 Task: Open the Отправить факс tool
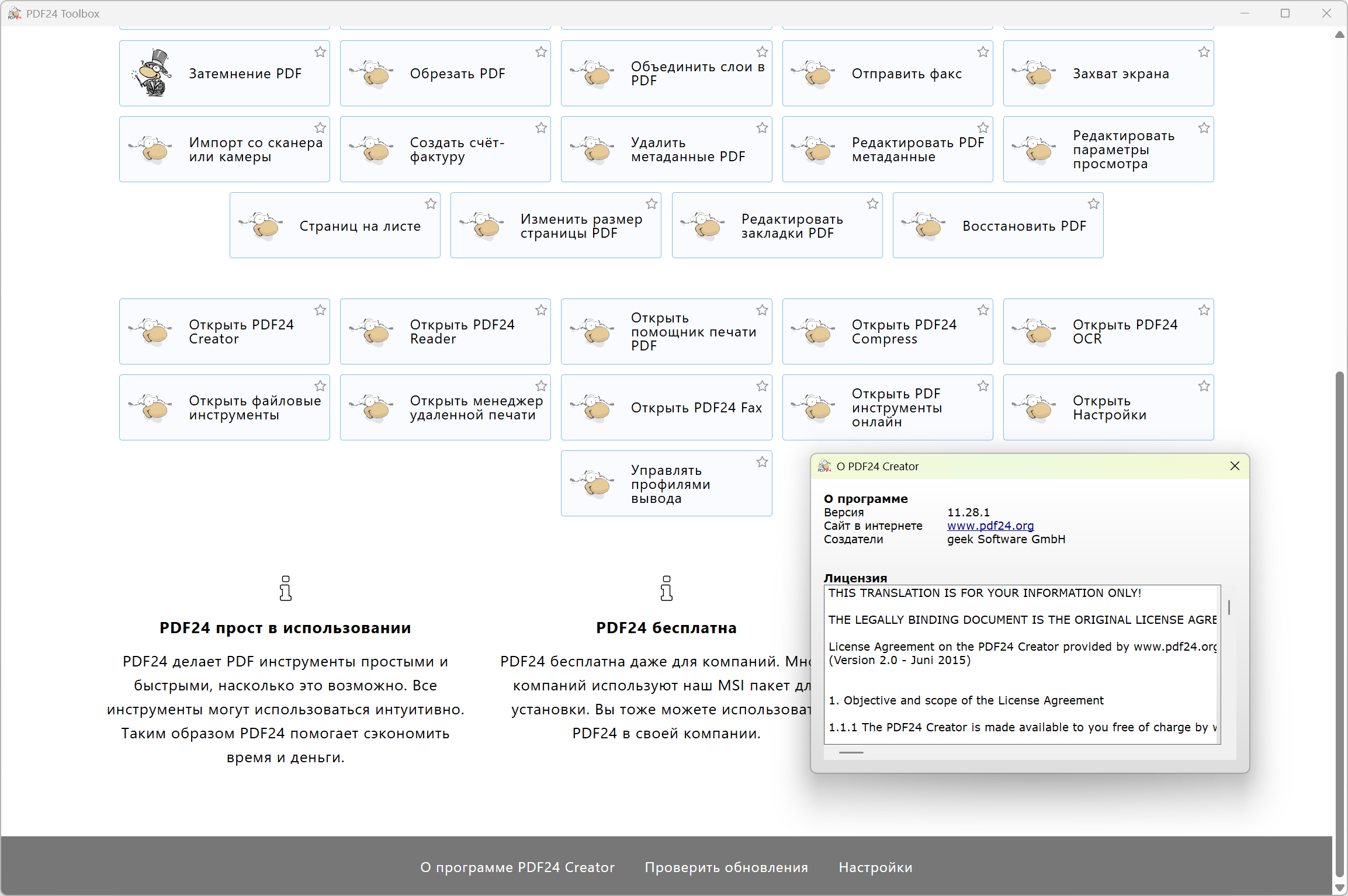888,74
